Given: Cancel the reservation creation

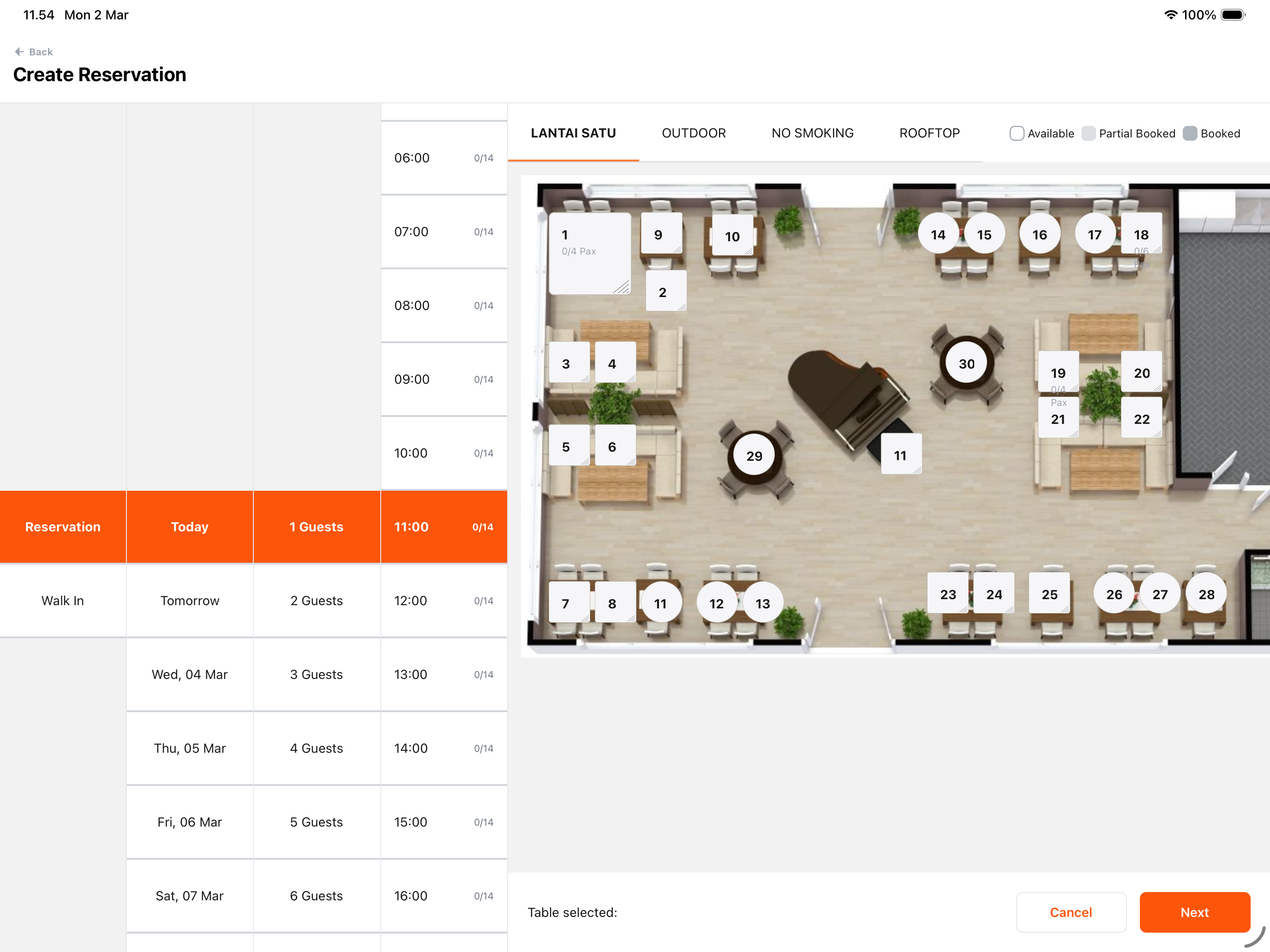Looking at the screenshot, I should 1071,912.
